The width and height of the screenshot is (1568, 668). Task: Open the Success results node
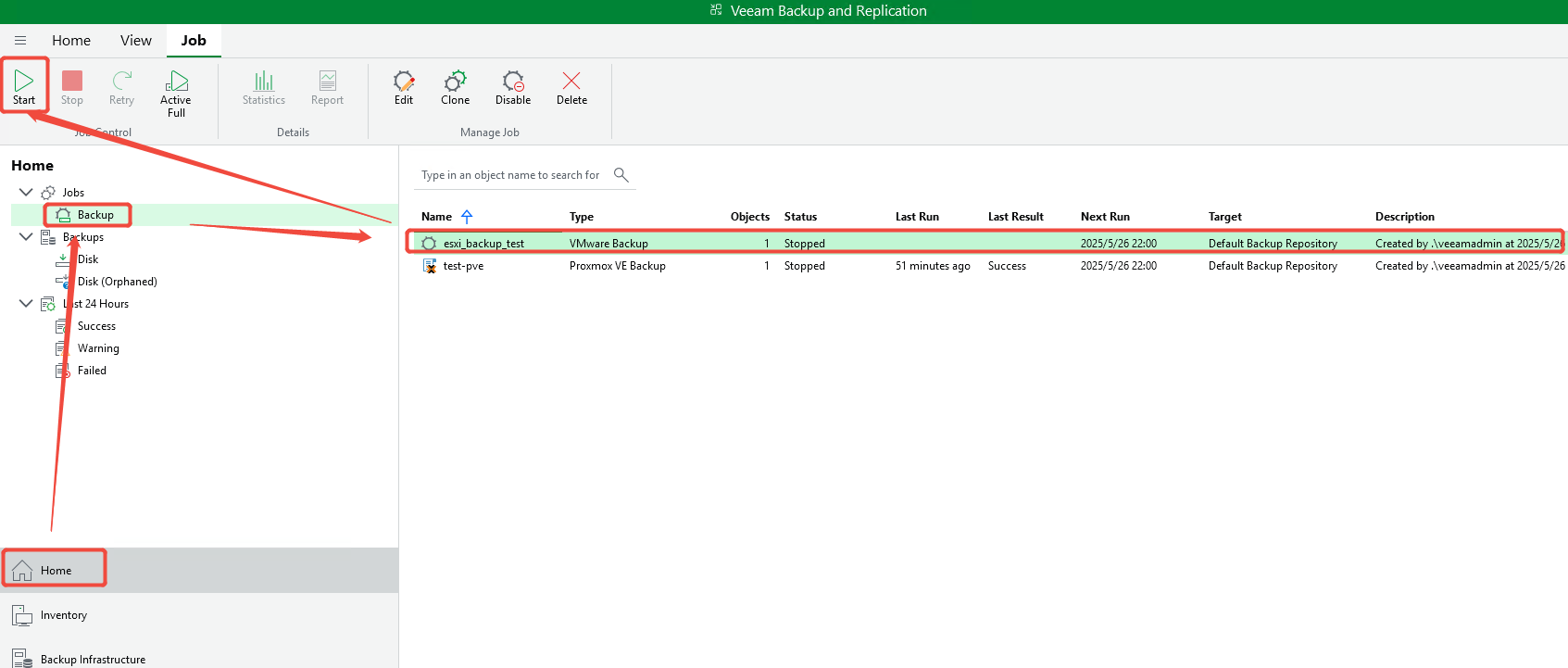96,326
